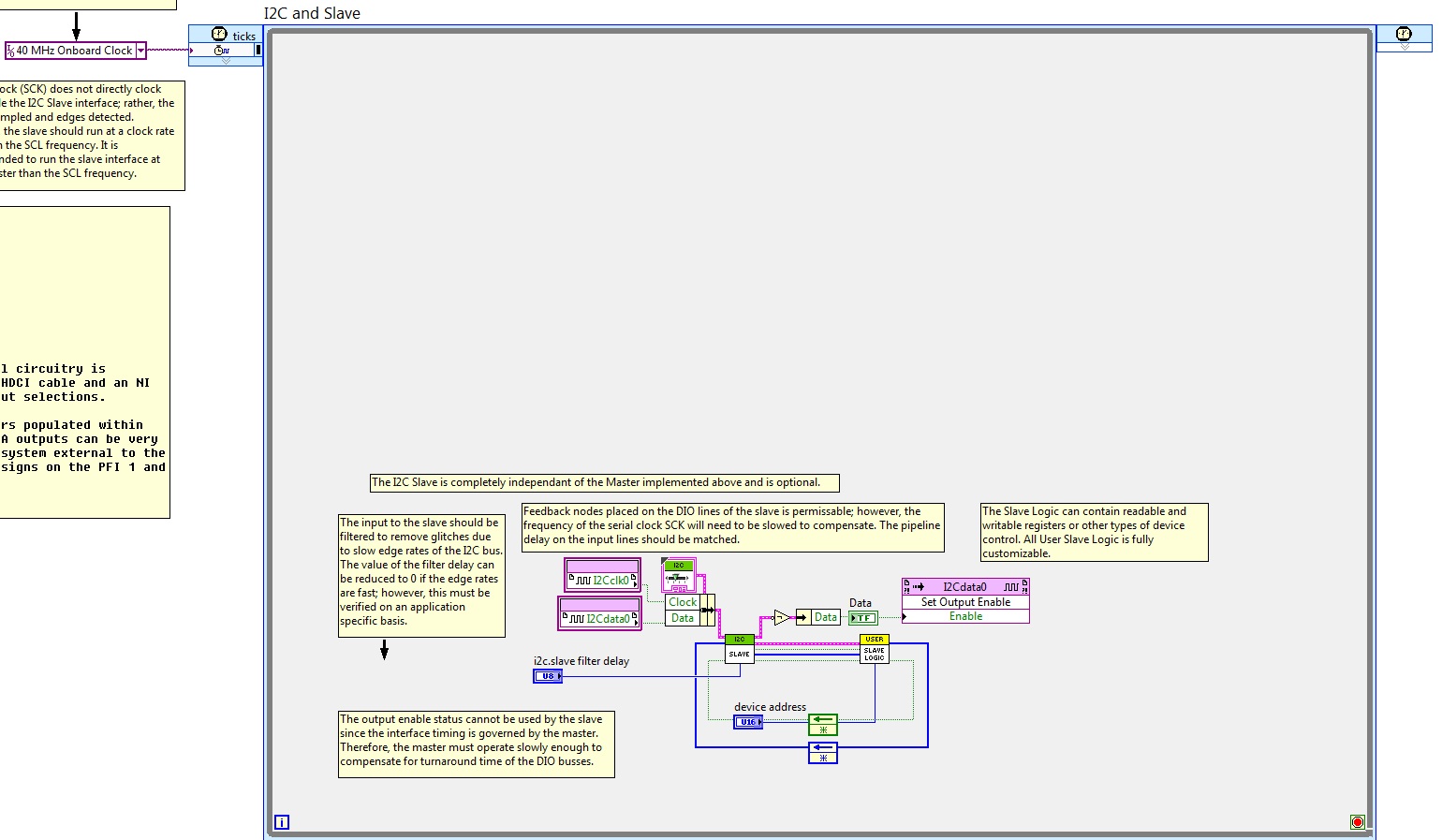
Task: Select i2c.slave filter delay U8 control
Action: pyautogui.click(x=548, y=676)
